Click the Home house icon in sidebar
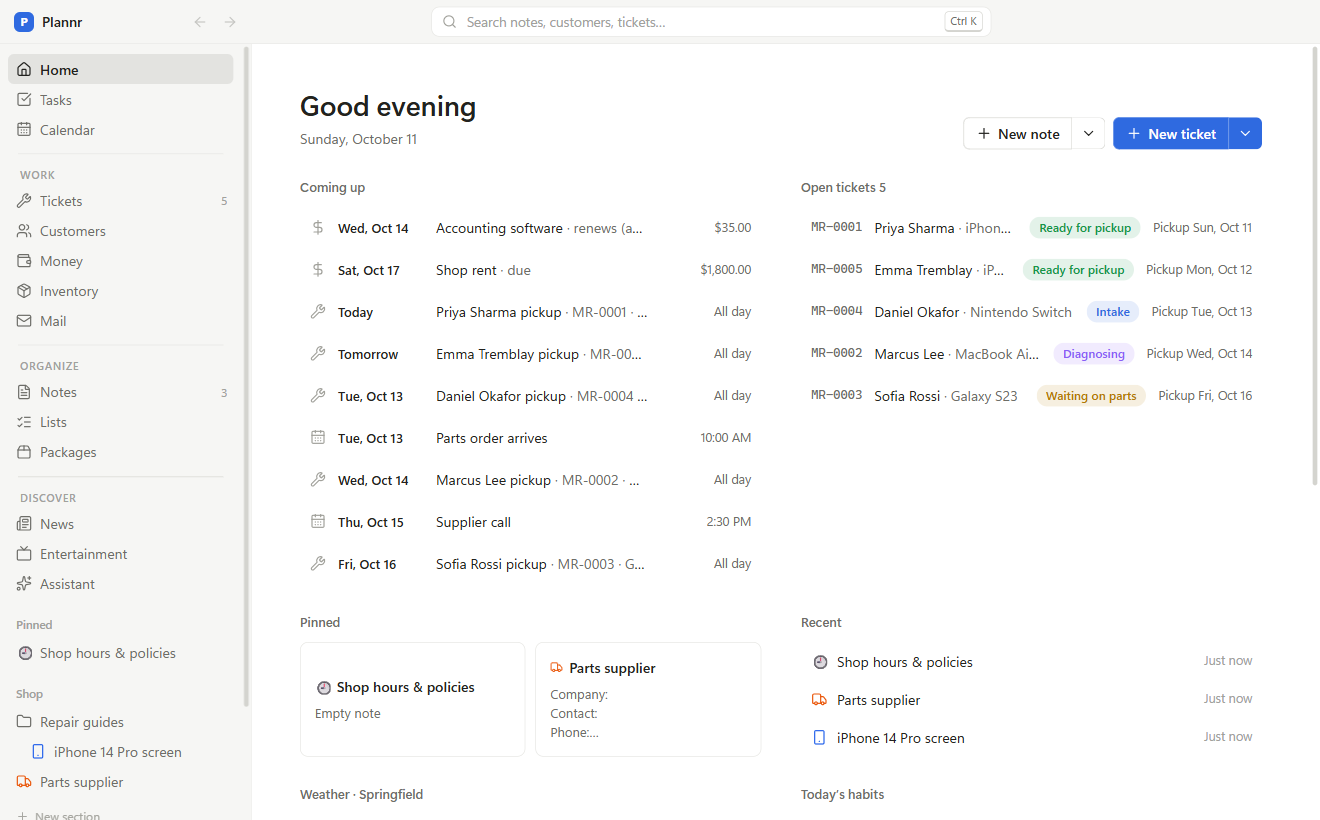The width and height of the screenshot is (1320, 820). [24, 70]
